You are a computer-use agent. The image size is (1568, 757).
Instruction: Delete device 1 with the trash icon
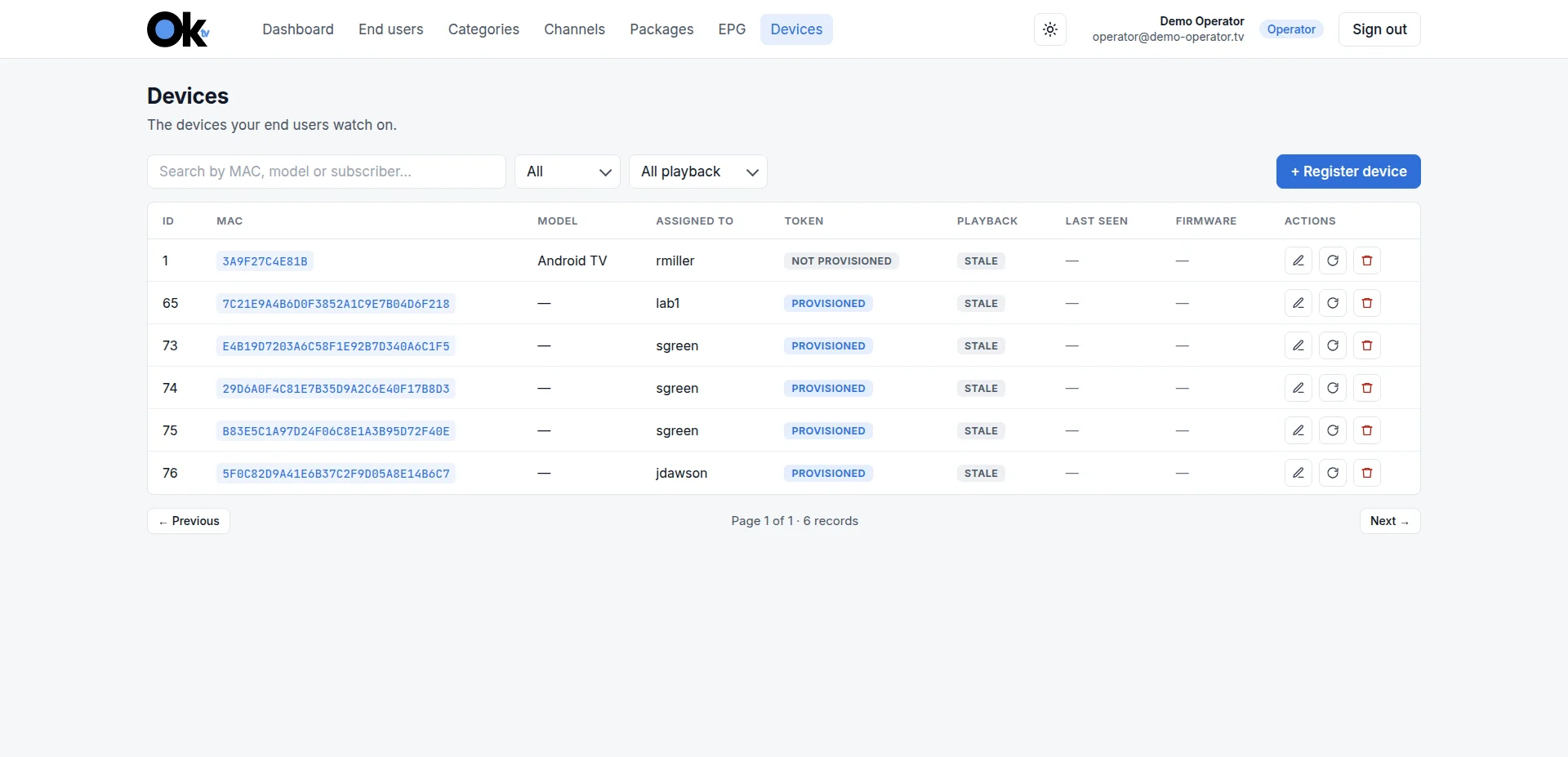point(1367,260)
